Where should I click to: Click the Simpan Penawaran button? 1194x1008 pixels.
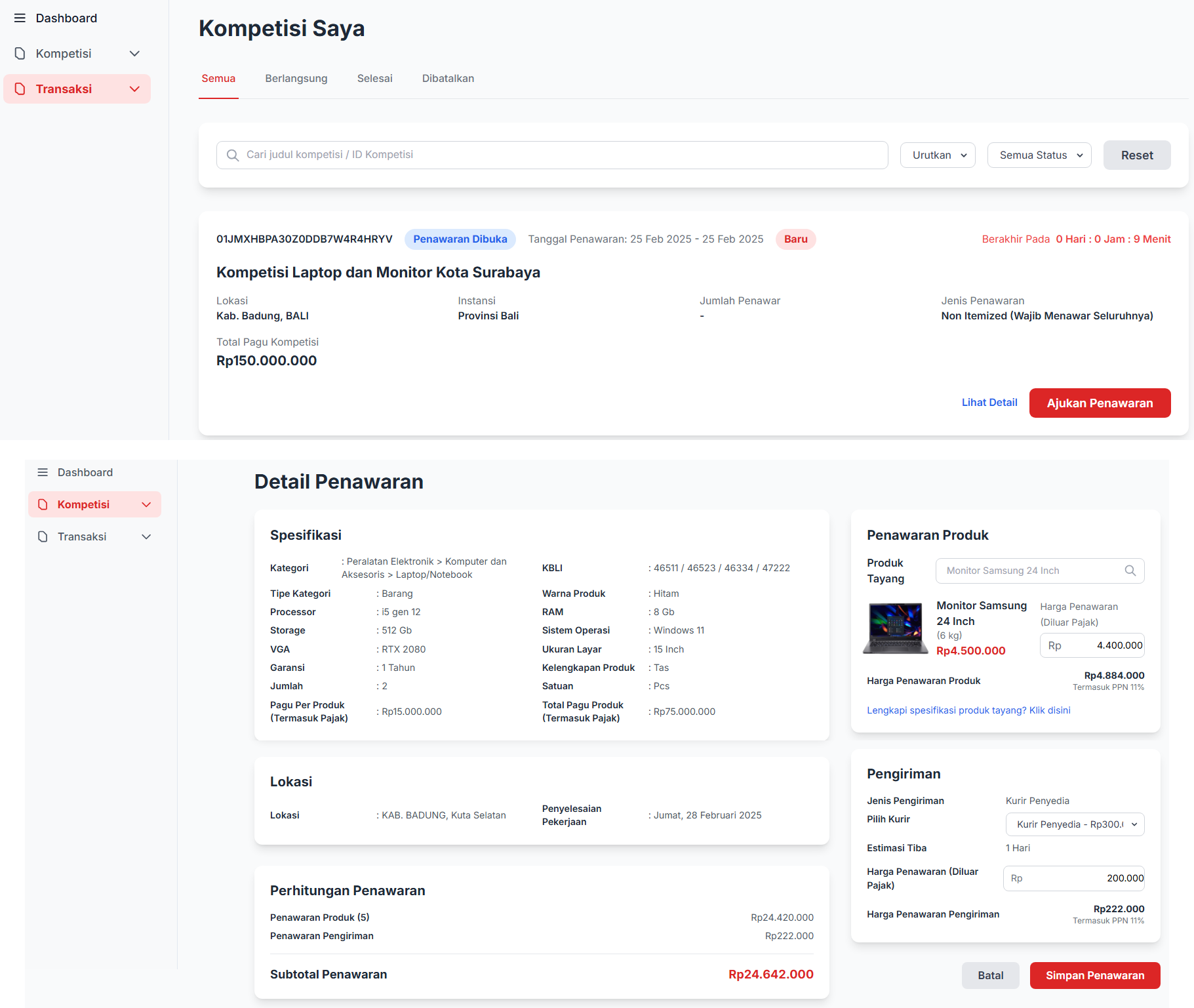click(x=1094, y=975)
